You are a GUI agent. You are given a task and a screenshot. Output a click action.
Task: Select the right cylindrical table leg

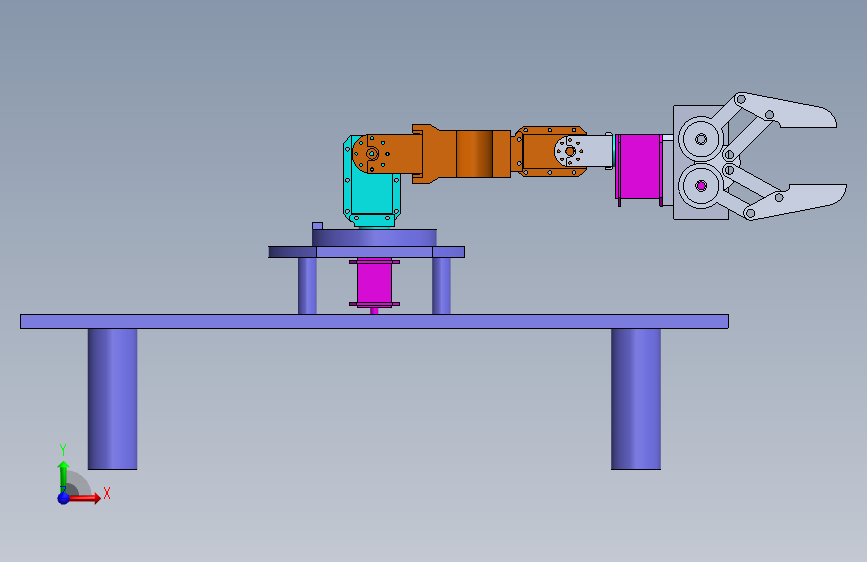pyautogui.click(x=636, y=399)
